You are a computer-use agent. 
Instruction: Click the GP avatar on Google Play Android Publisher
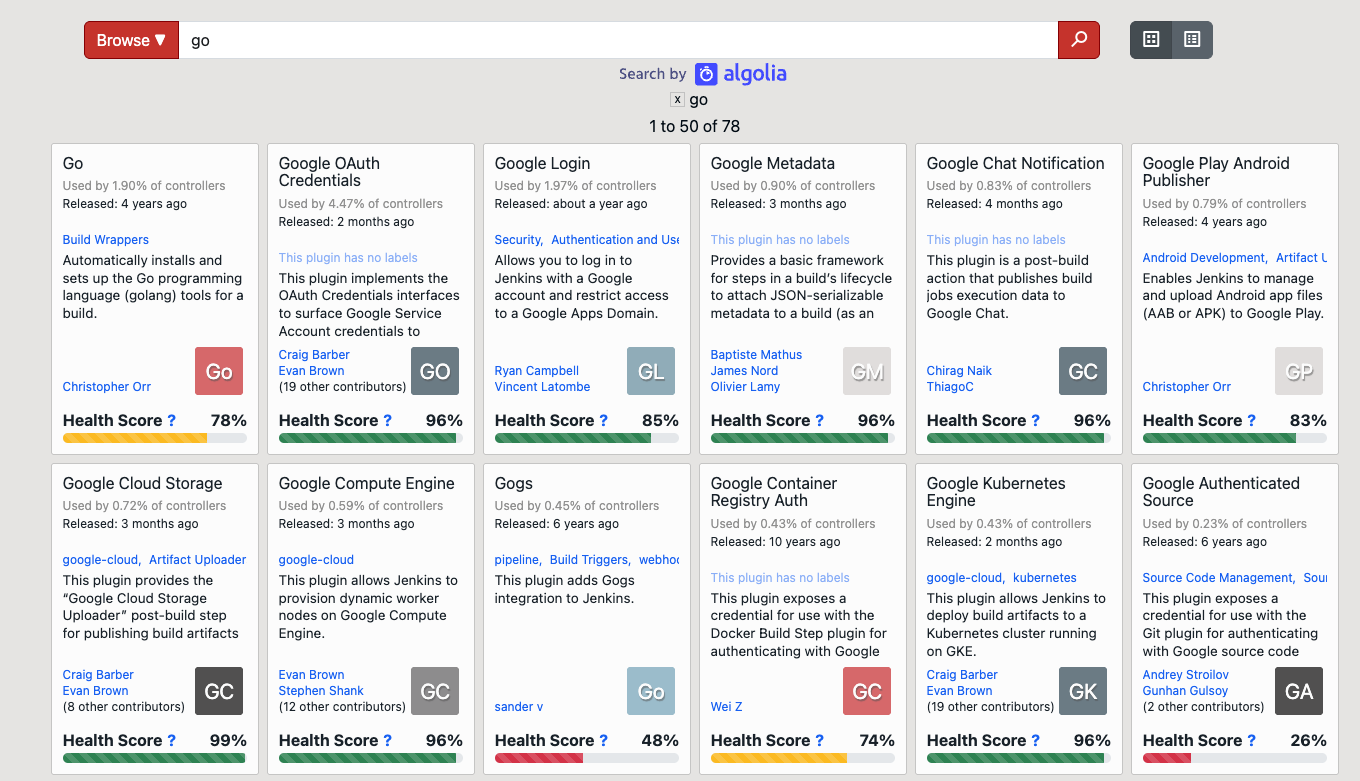click(1299, 371)
